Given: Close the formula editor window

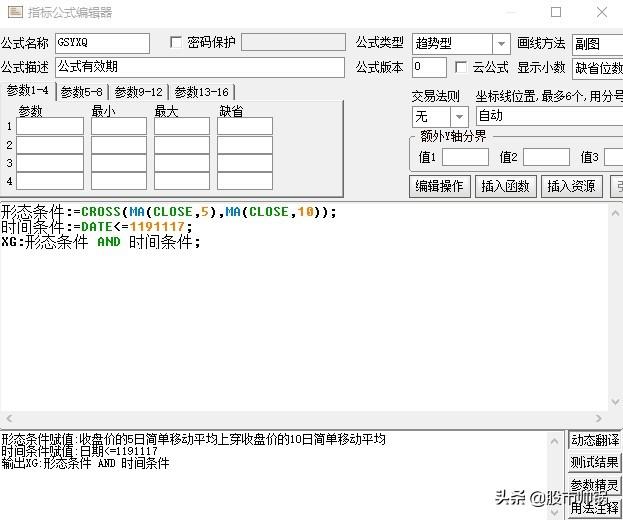Looking at the screenshot, I should point(602,12).
